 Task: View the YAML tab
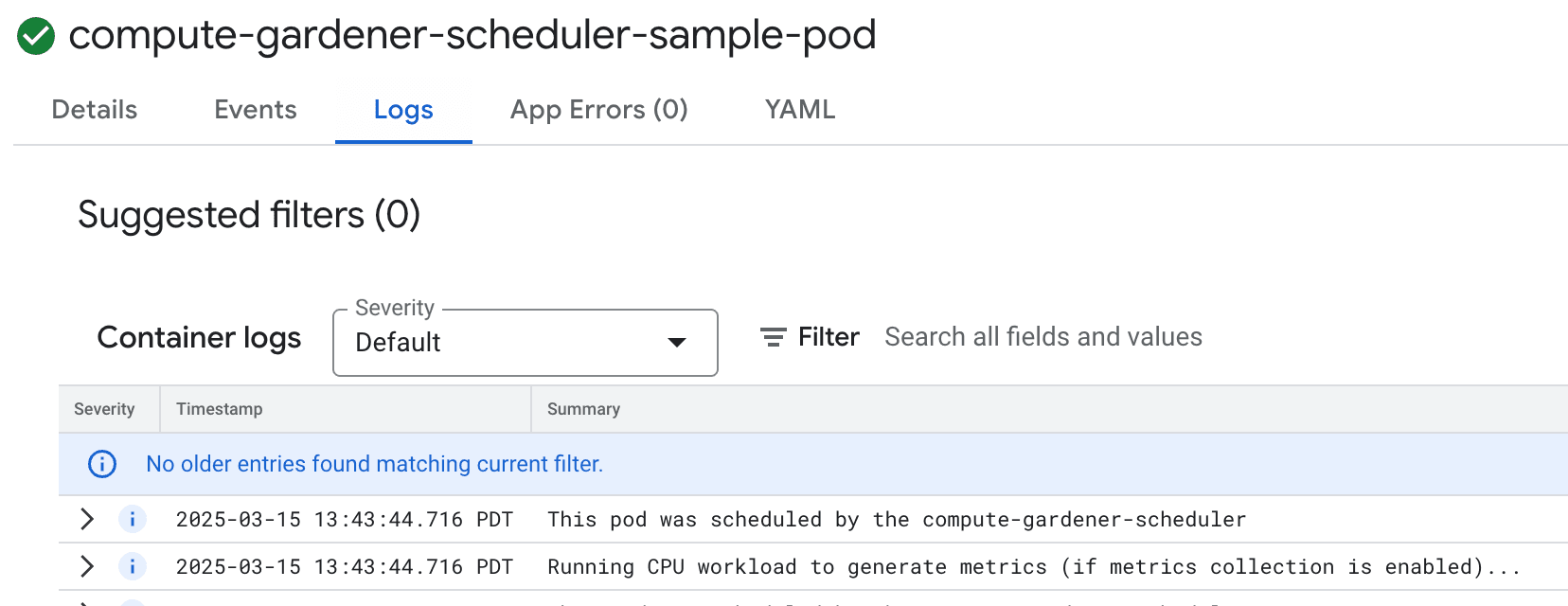tap(800, 110)
